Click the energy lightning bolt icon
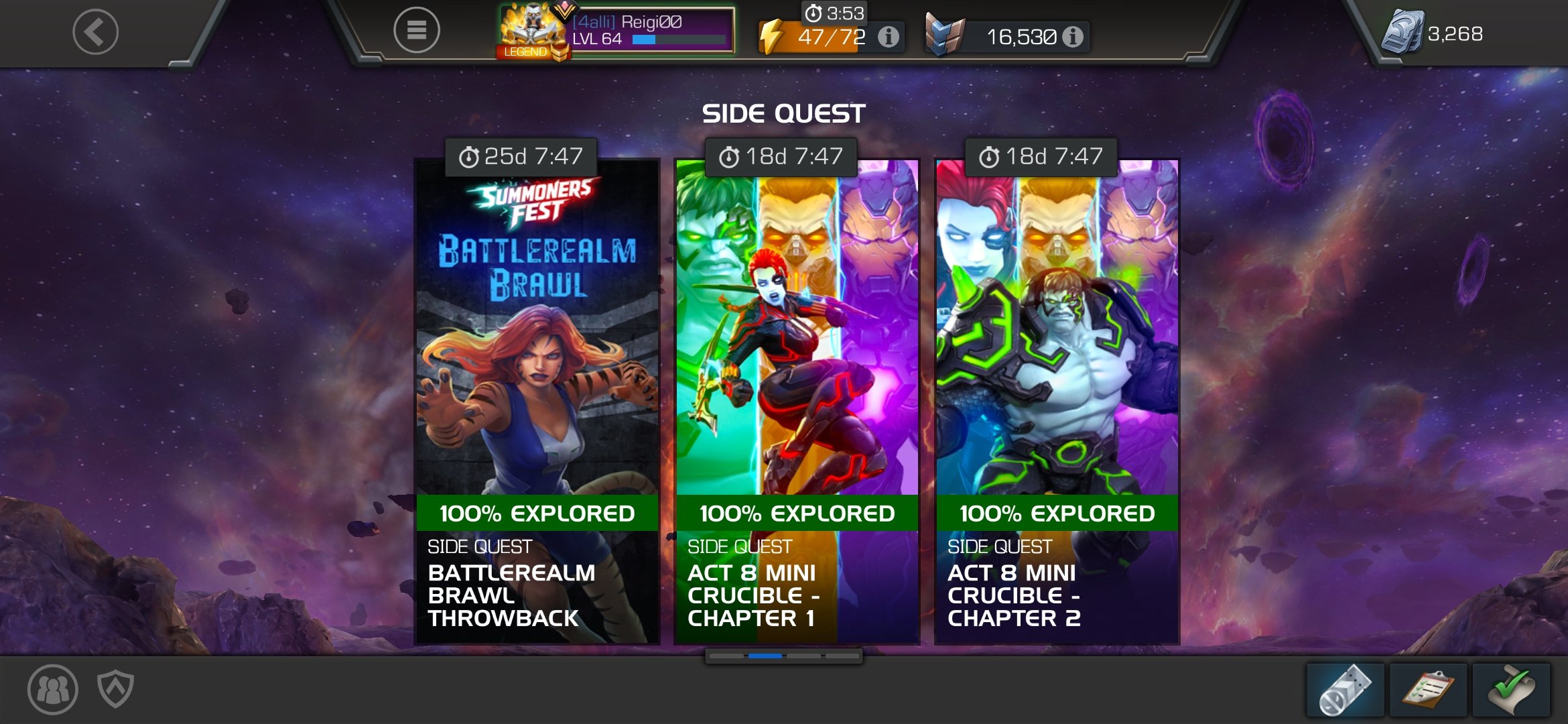Image resolution: width=1568 pixels, height=724 pixels. [771, 36]
